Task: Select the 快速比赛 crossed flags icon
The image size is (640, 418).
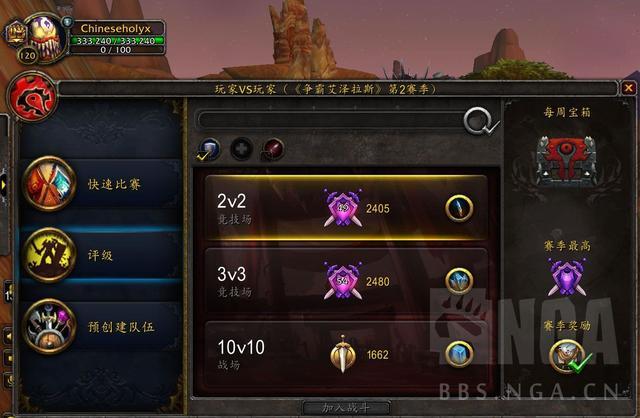Action: click(49, 184)
